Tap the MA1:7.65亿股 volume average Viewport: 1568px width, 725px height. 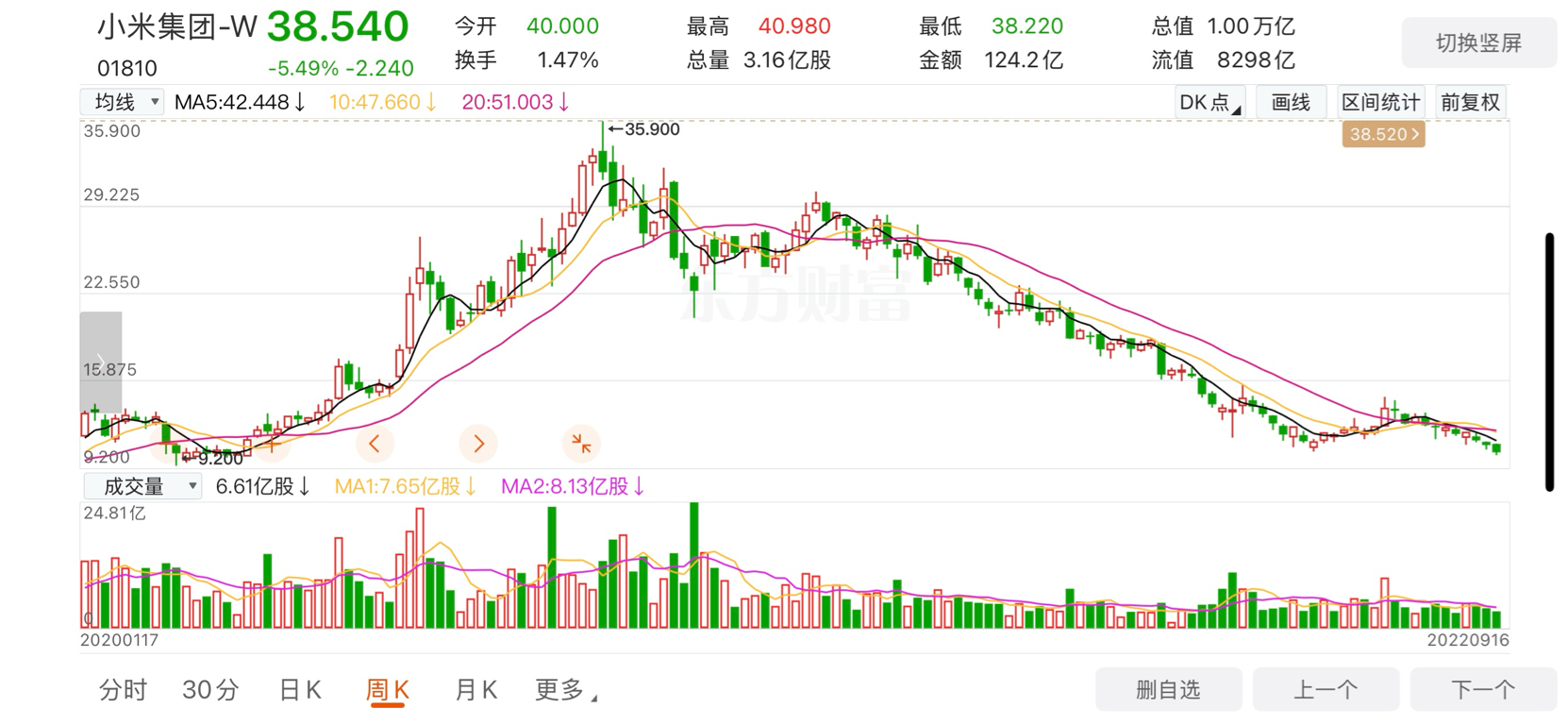(x=406, y=486)
